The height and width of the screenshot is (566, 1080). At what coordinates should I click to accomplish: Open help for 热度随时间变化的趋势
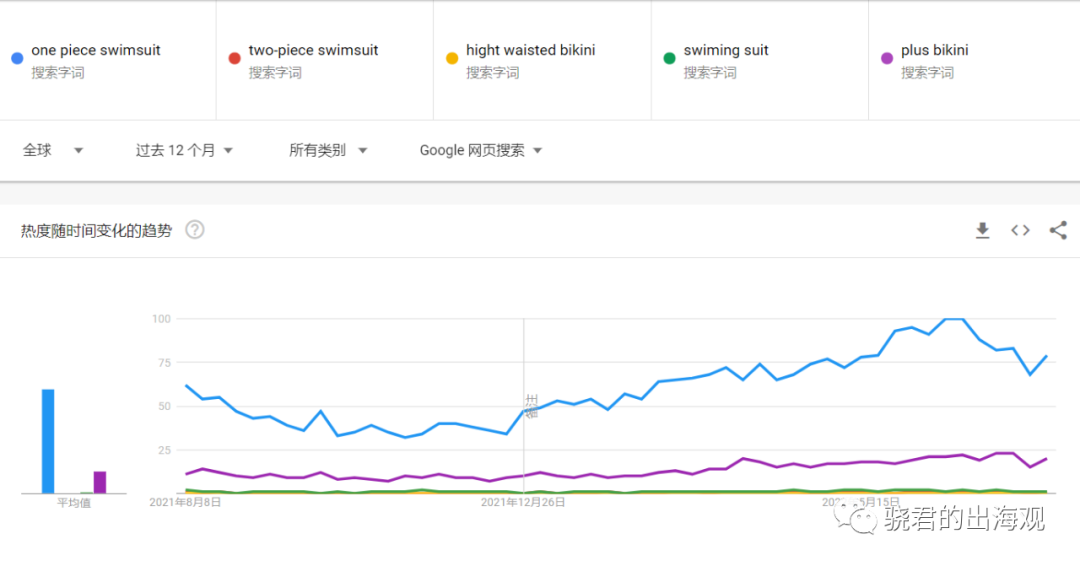click(x=195, y=230)
